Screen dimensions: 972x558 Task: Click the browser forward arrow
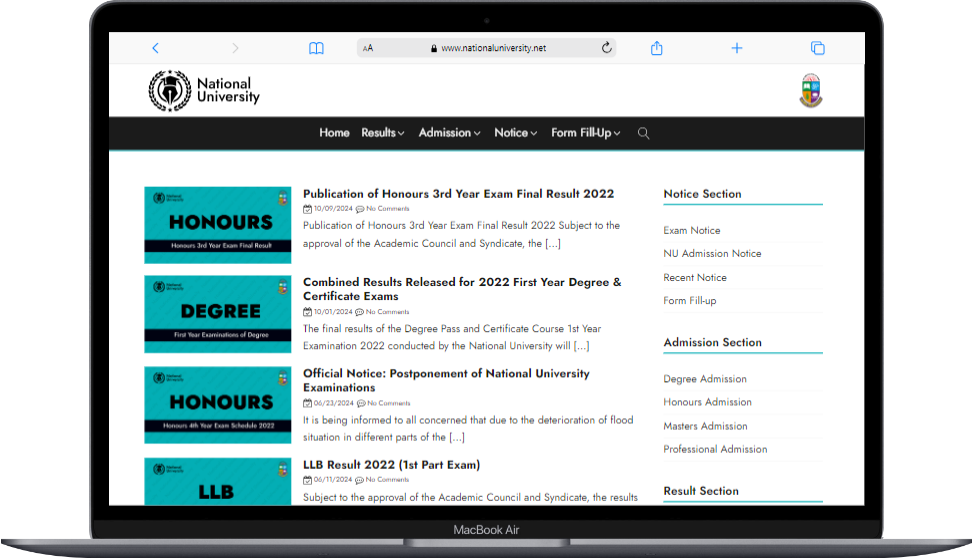point(235,48)
